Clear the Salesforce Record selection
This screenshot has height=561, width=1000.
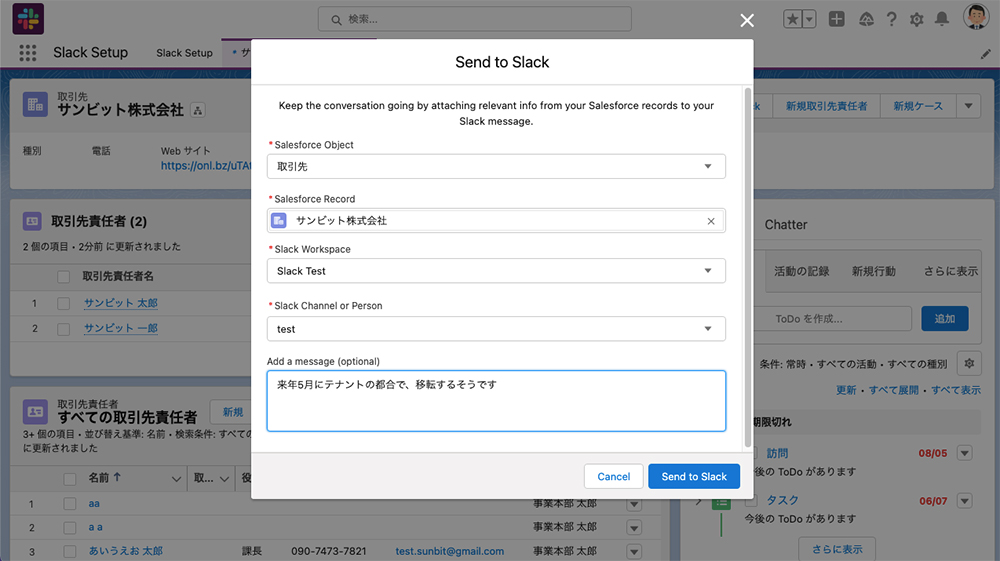tap(710, 221)
